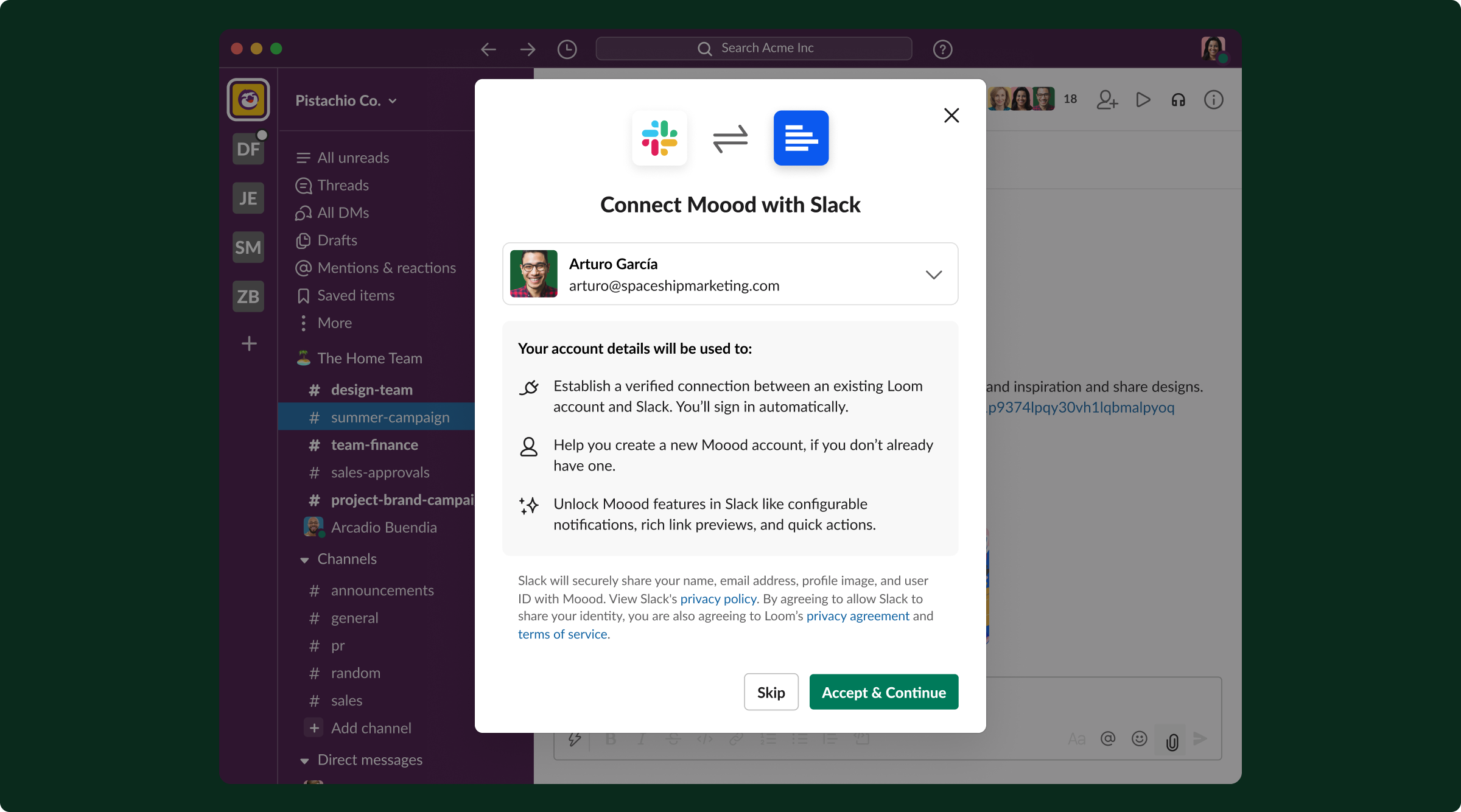Open the Pistachio Co. workspace dropdown

coord(346,100)
